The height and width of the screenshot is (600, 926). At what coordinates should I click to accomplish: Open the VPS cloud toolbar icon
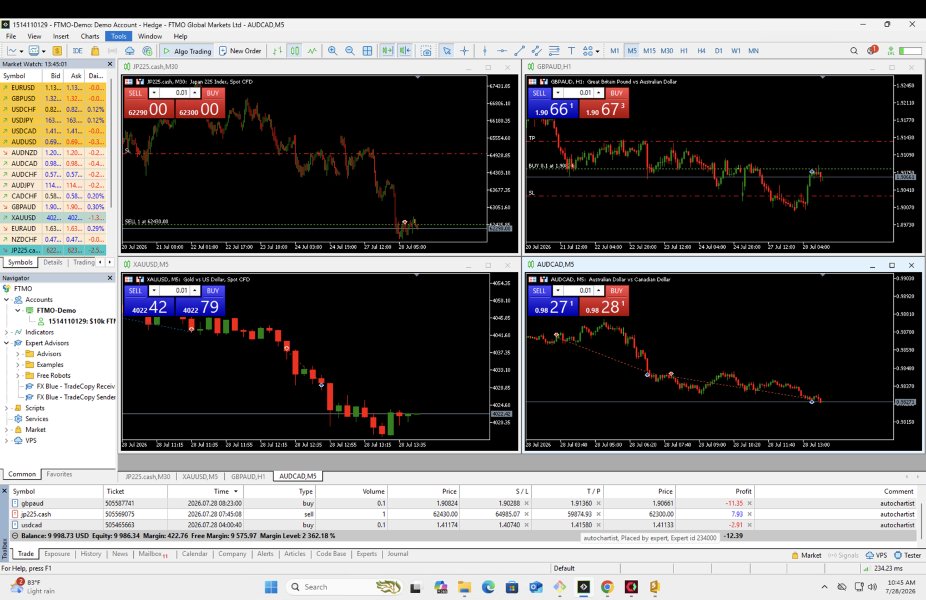(129, 51)
